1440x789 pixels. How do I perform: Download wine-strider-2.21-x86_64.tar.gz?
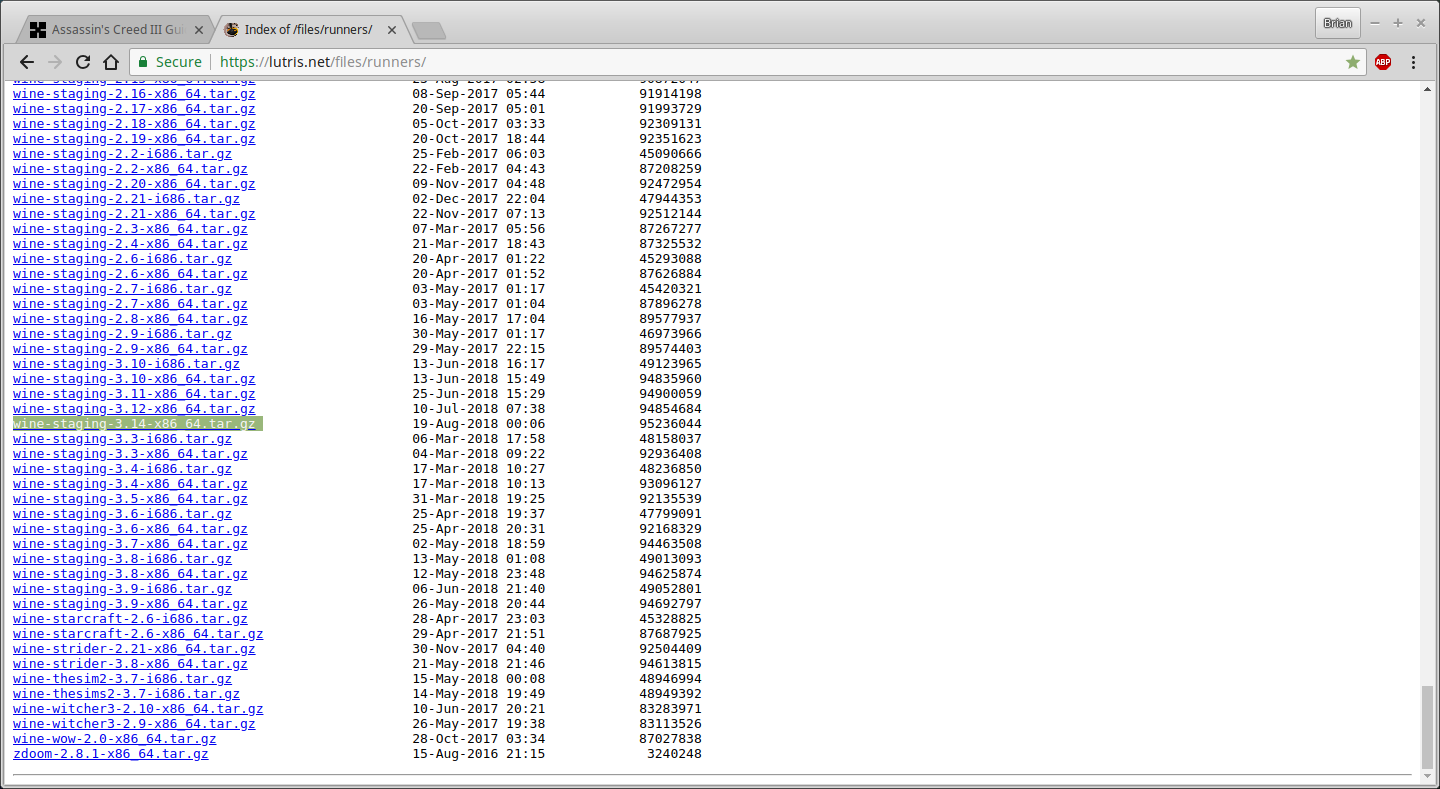pyautogui.click(x=134, y=649)
